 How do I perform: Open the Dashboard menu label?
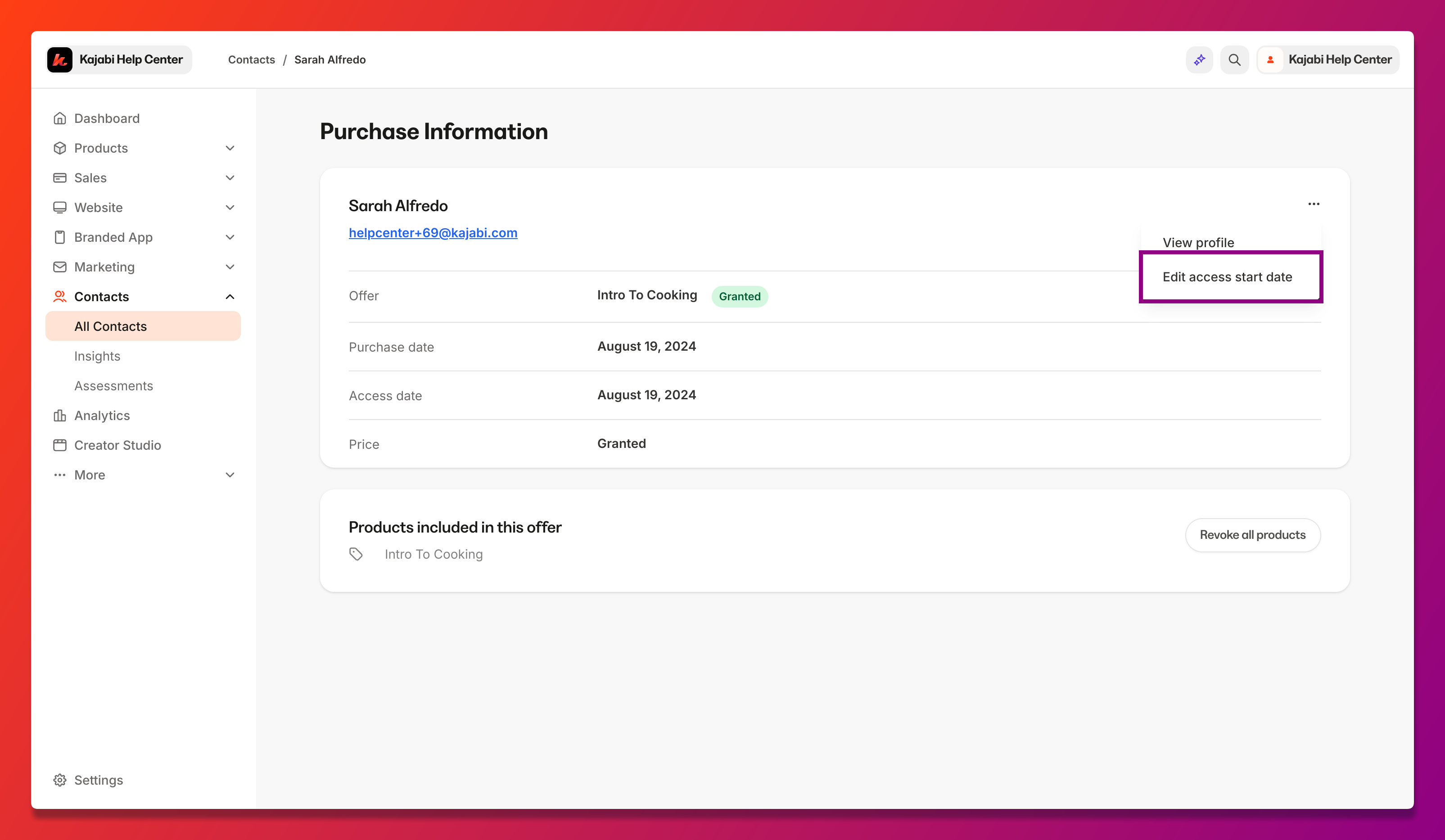pos(107,118)
